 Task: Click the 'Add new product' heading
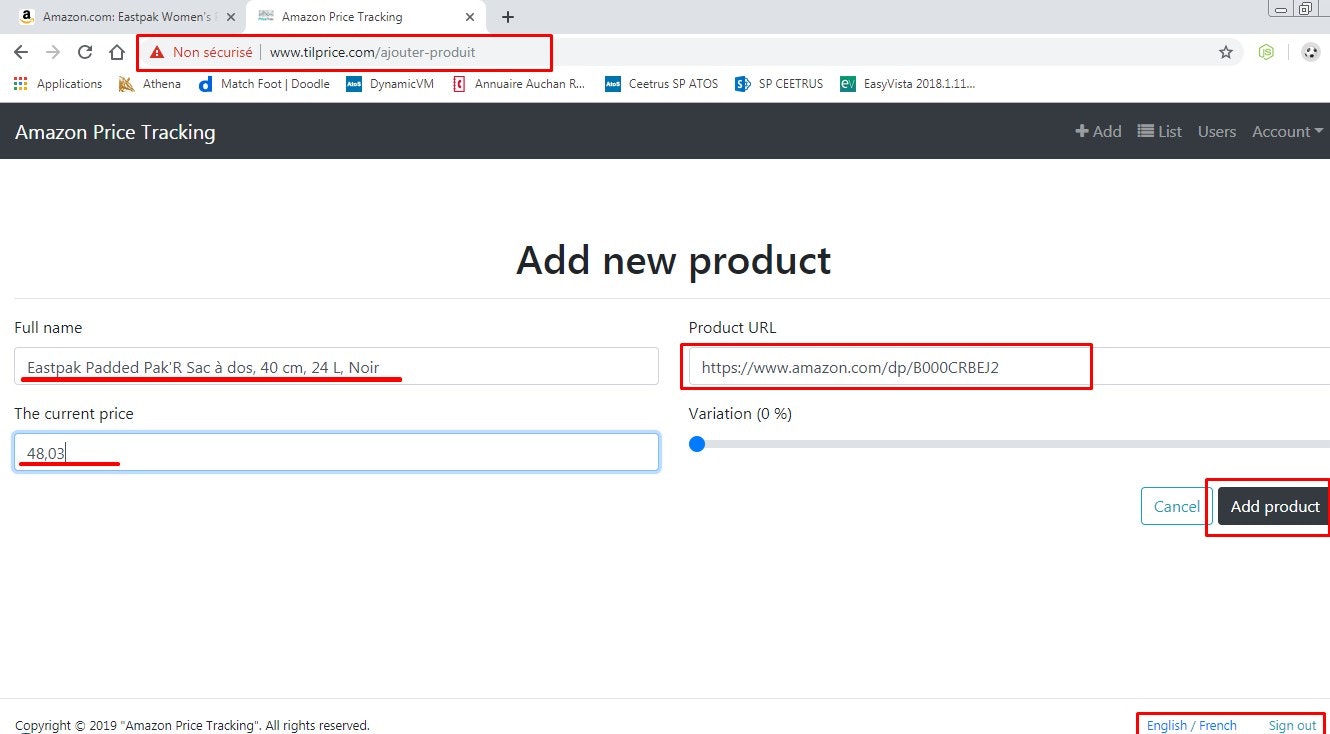point(673,260)
